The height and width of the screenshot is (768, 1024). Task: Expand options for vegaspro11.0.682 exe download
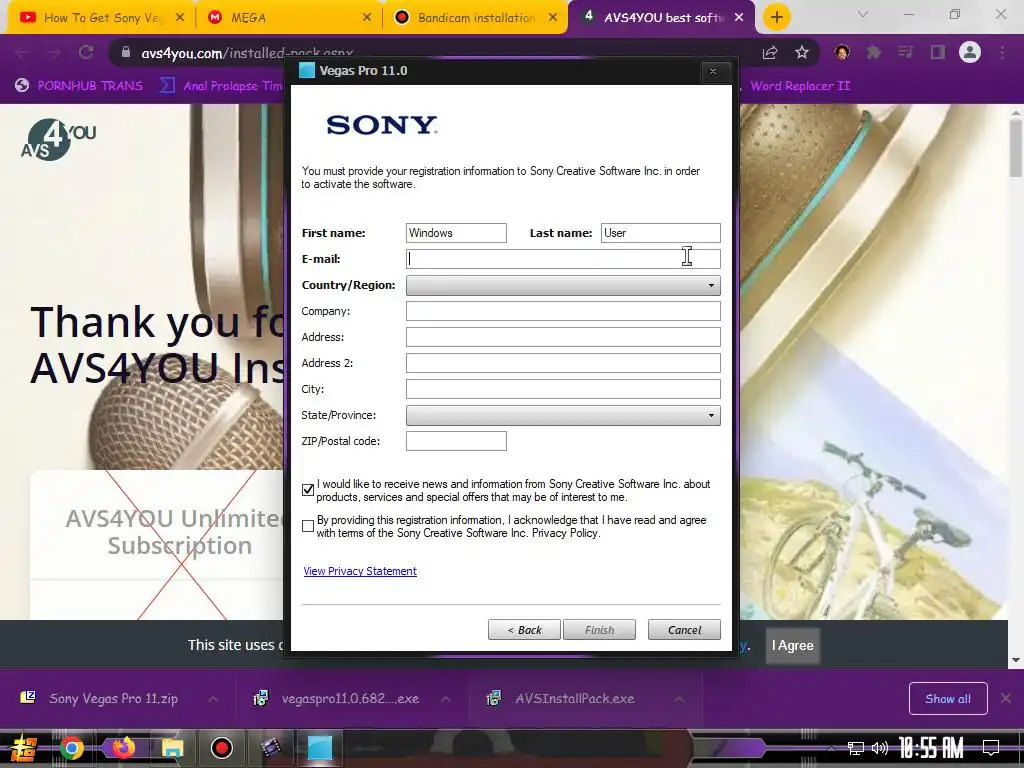(x=446, y=699)
